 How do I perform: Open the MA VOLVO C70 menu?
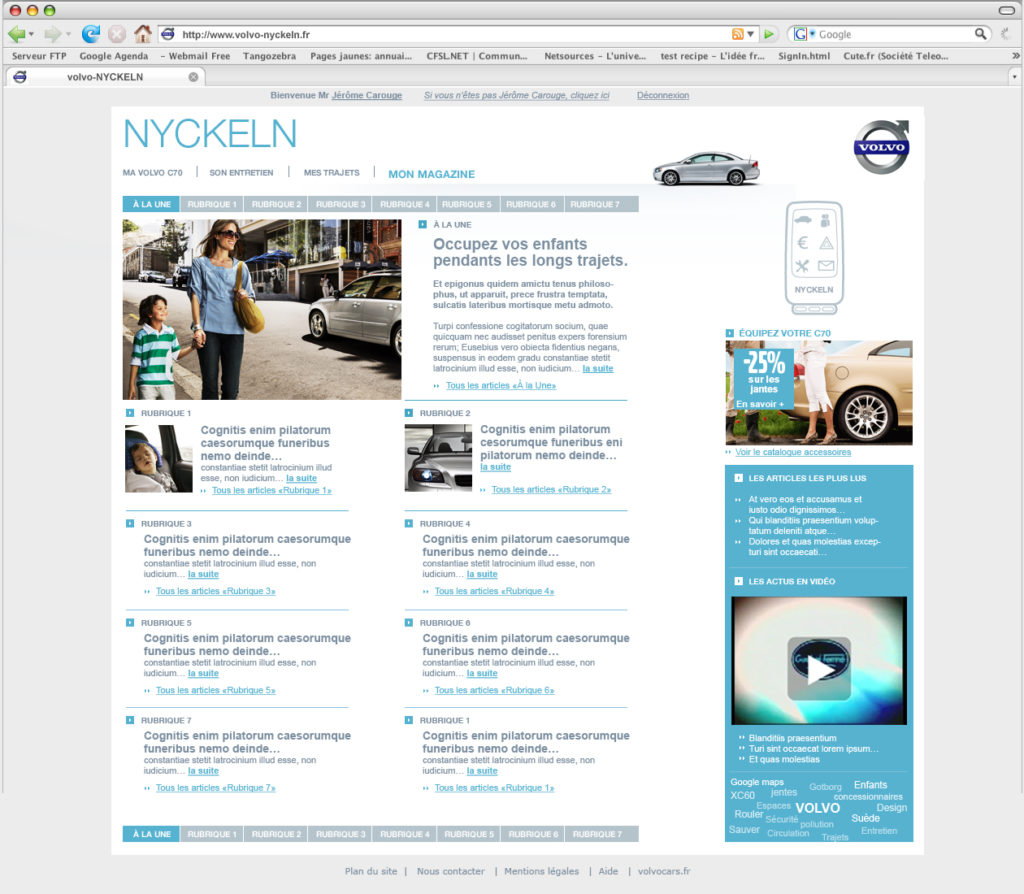153,173
